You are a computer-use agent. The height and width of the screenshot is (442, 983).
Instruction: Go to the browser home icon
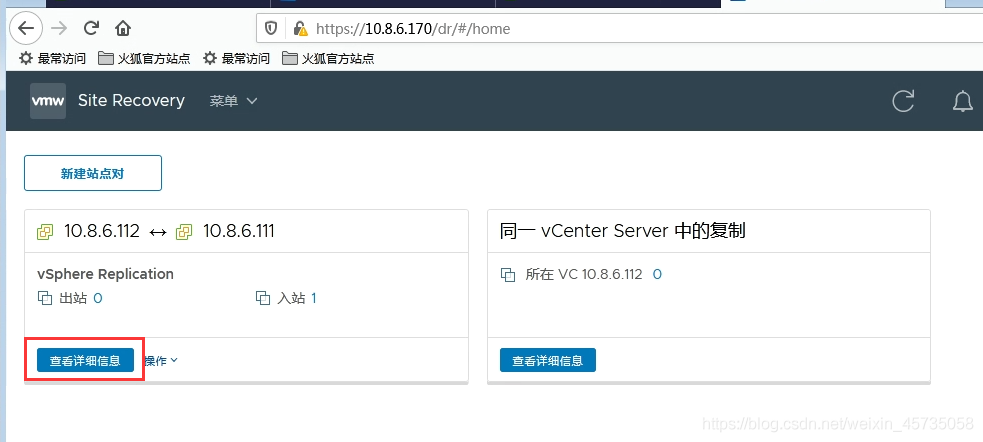[x=123, y=28]
